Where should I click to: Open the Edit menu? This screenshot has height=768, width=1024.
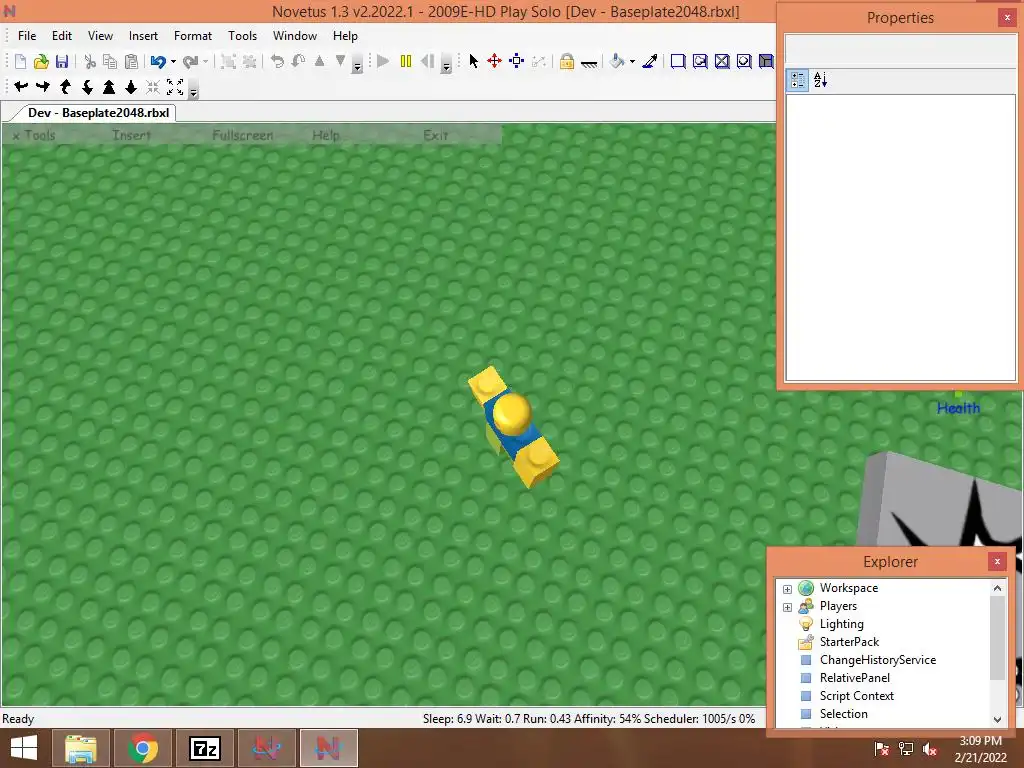[62, 36]
